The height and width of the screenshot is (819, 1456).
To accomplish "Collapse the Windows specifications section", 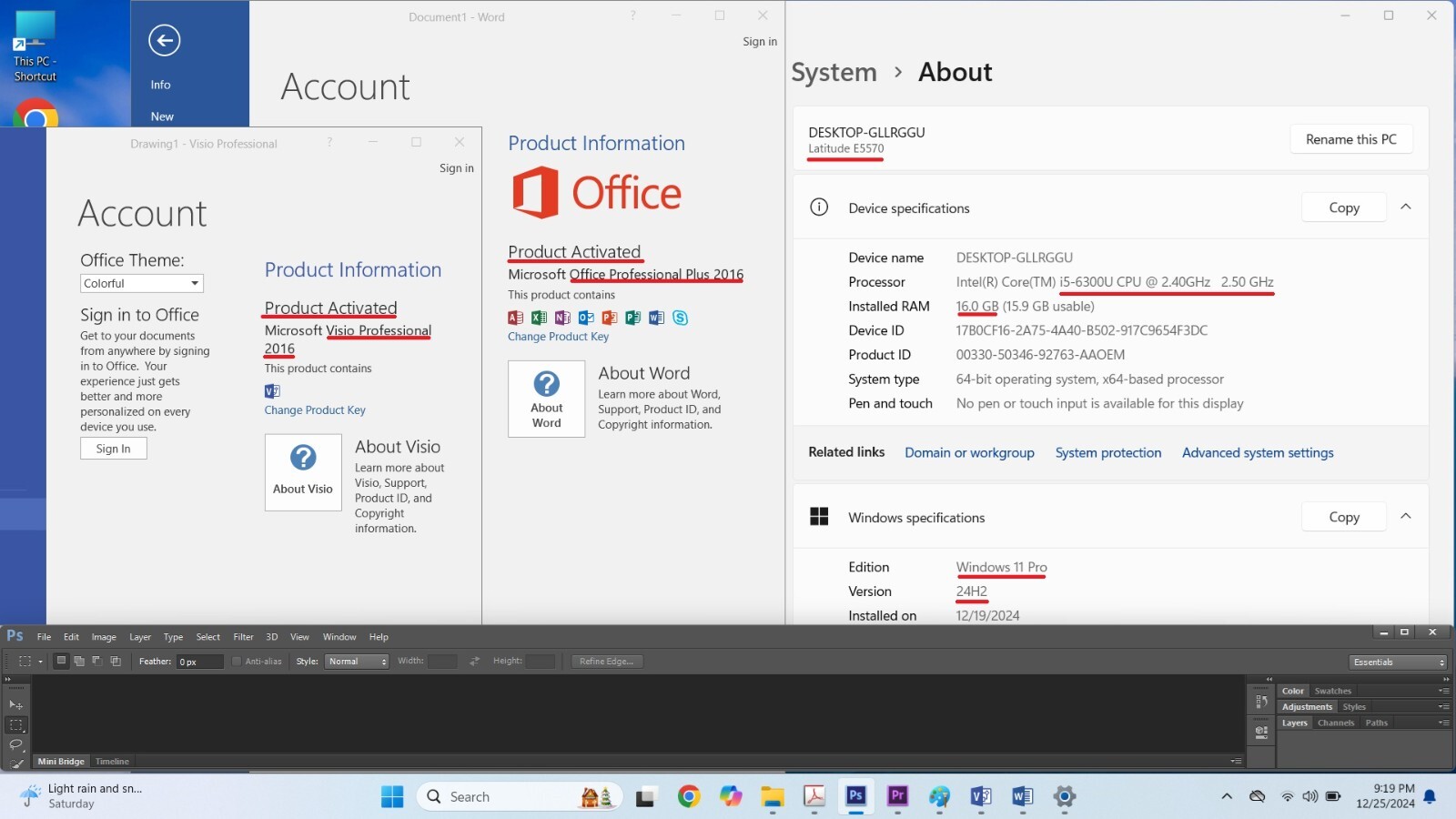I will point(1406,517).
